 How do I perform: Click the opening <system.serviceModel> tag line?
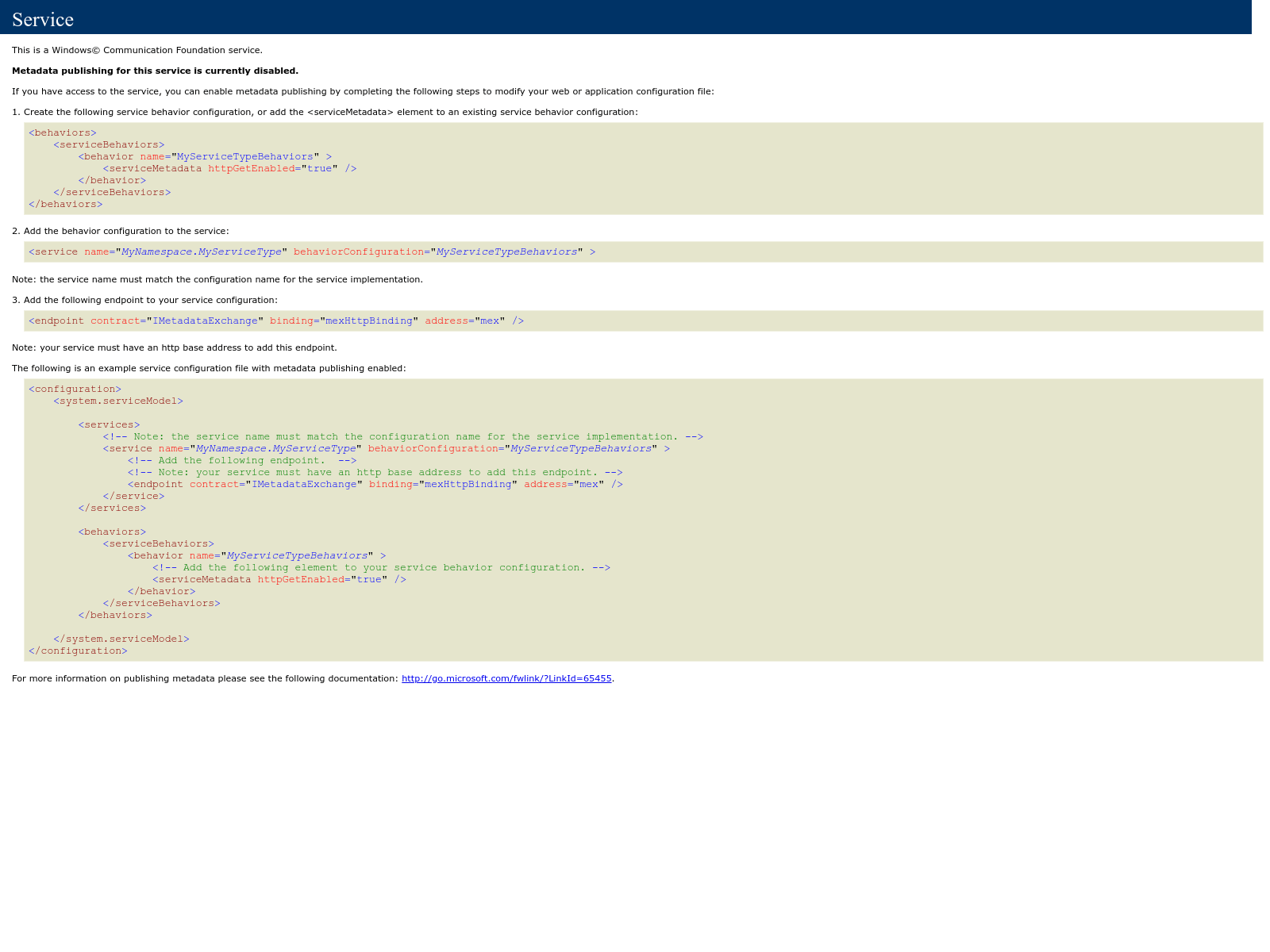click(x=118, y=401)
